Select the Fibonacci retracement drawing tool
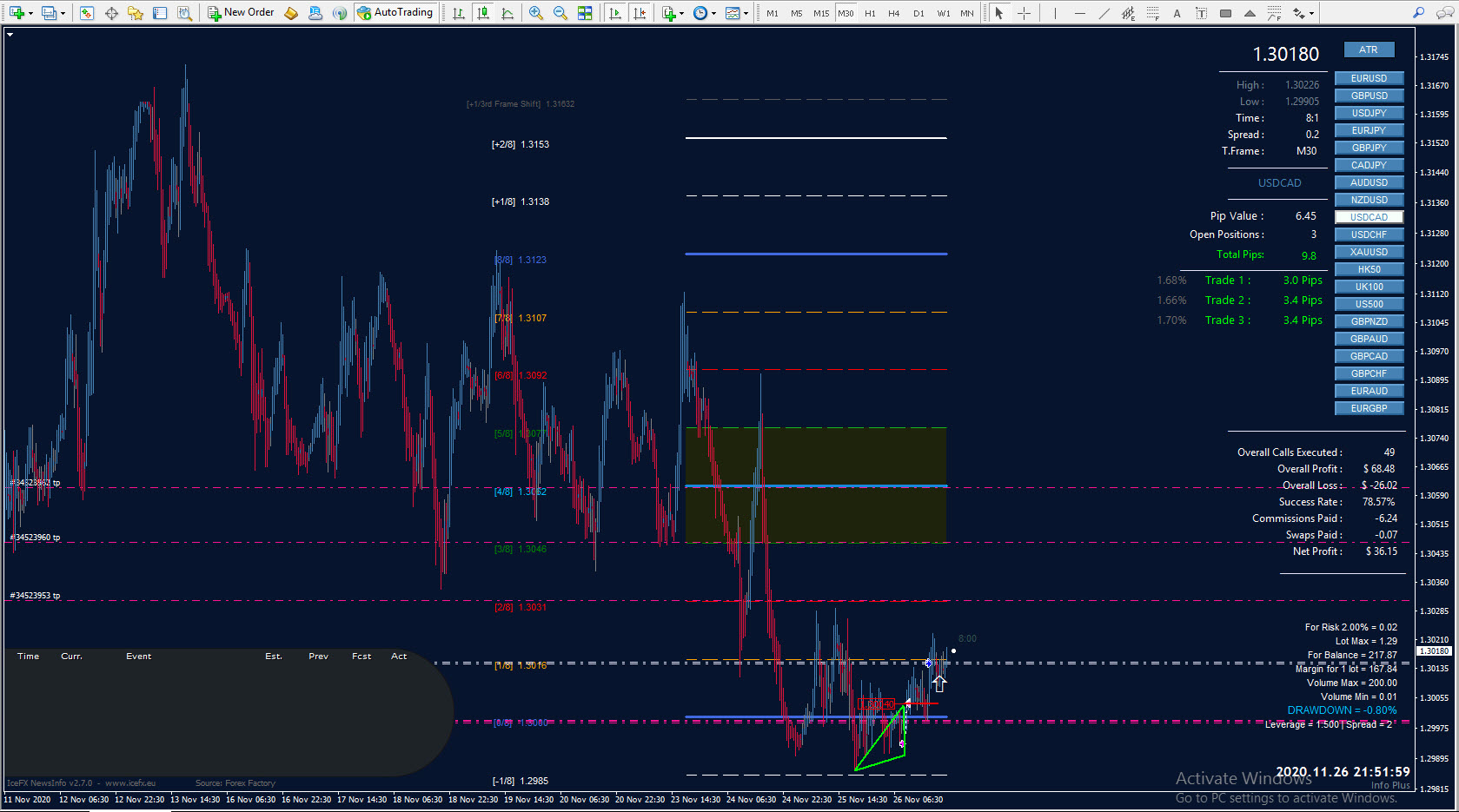Image resolution: width=1459 pixels, height=812 pixels. 1152,13
